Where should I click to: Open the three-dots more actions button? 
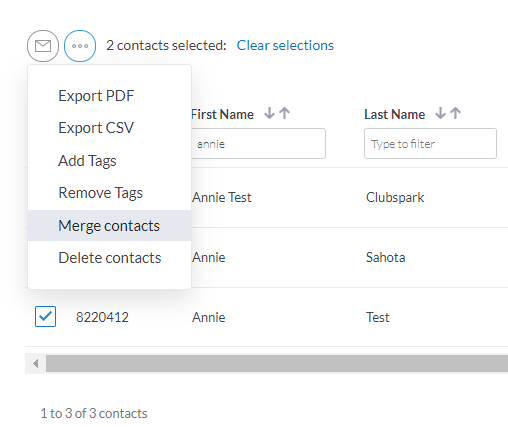pos(80,46)
